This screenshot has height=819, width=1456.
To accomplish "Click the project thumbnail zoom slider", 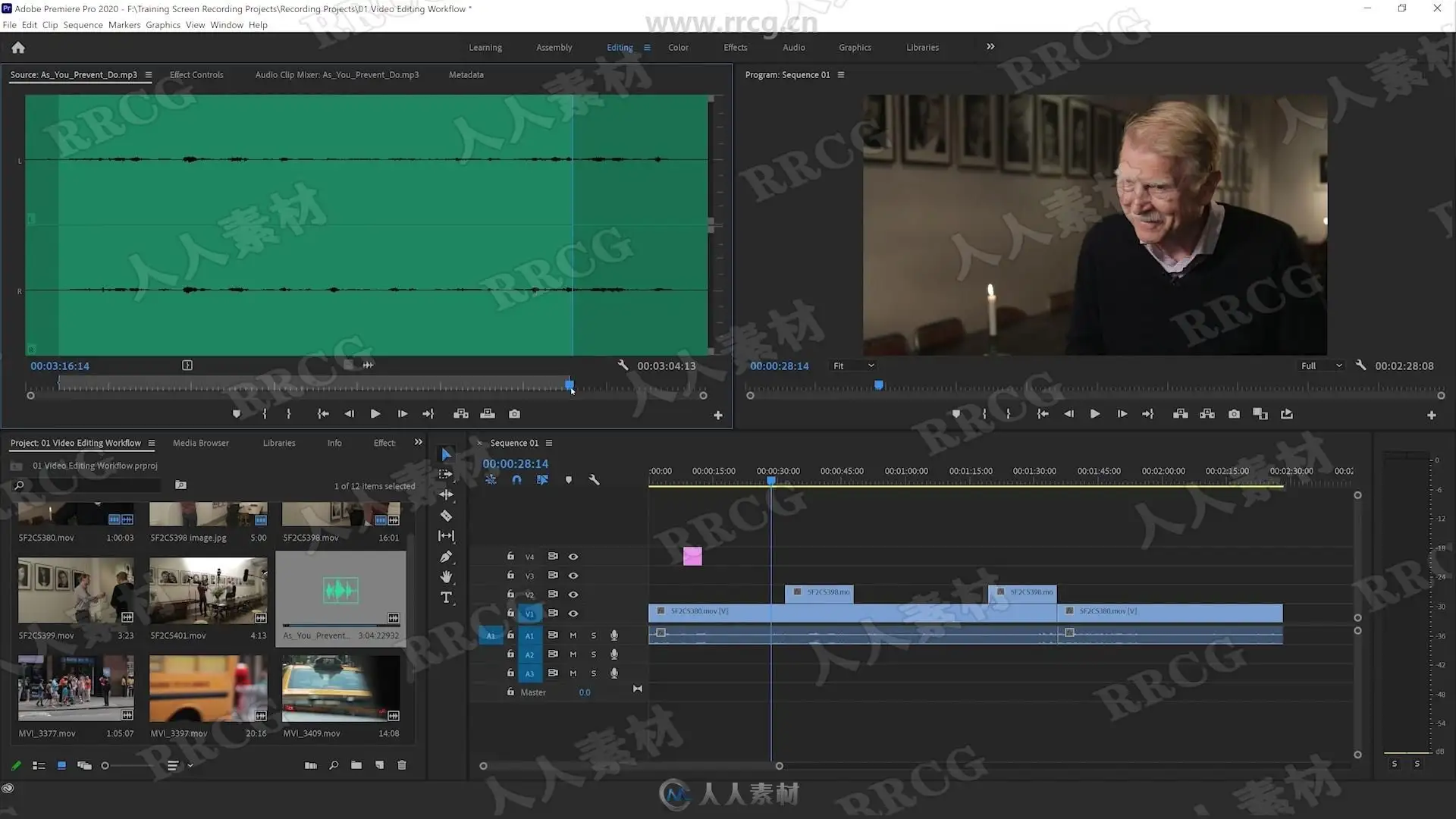I will coord(105,766).
